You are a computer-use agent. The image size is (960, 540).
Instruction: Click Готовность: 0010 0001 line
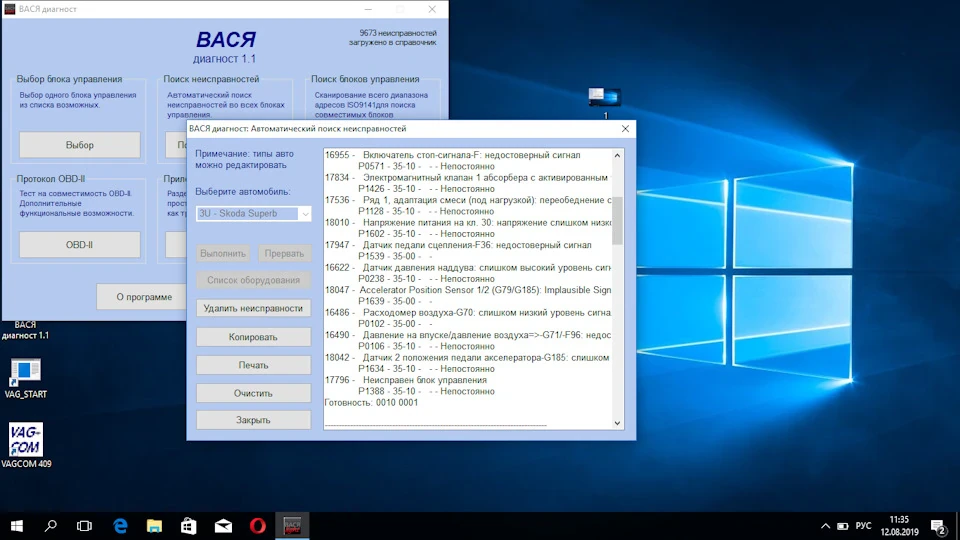coord(371,403)
